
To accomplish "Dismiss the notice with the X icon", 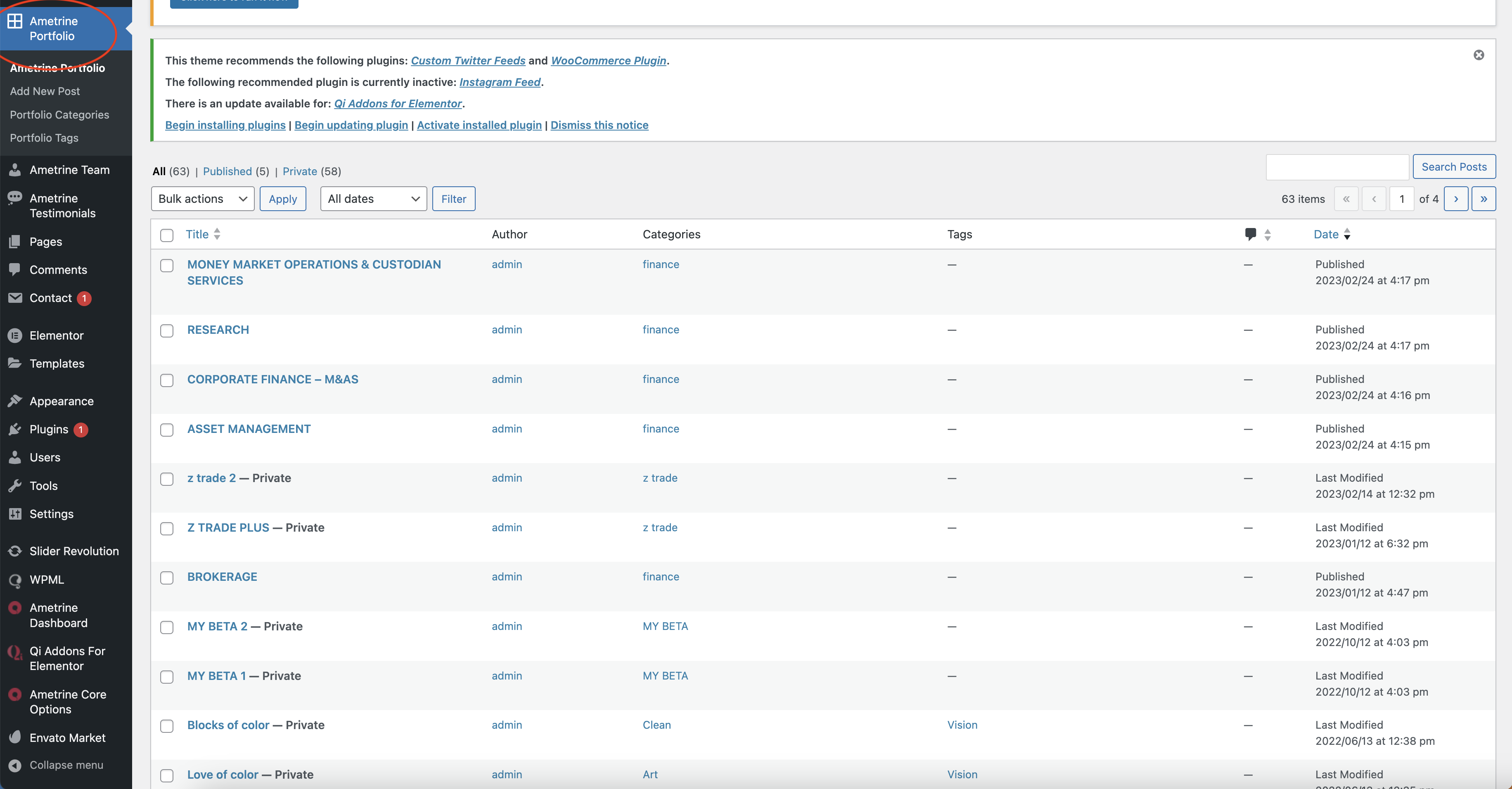I will pos(1479,55).
